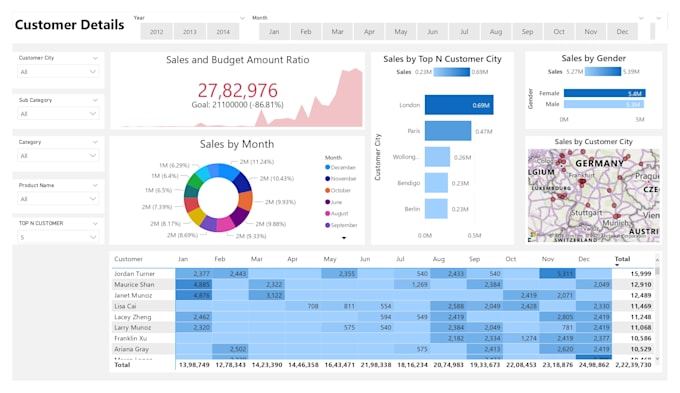
Task: Open the Category filter dropdown
Action: pyautogui.click(x=58, y=156)
